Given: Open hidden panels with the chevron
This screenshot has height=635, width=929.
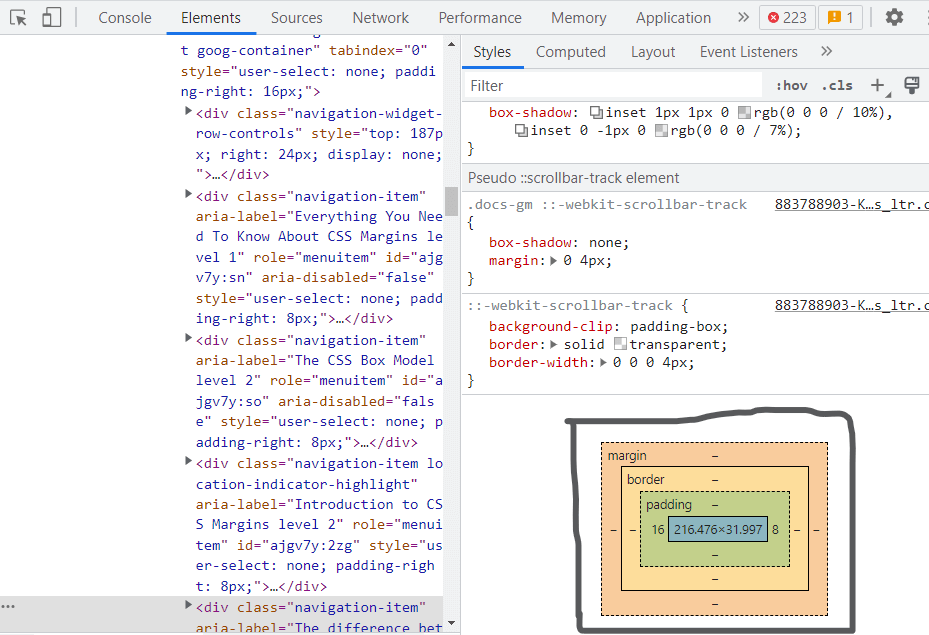Looking at the screenshot, I should click(x=742, y=17).
